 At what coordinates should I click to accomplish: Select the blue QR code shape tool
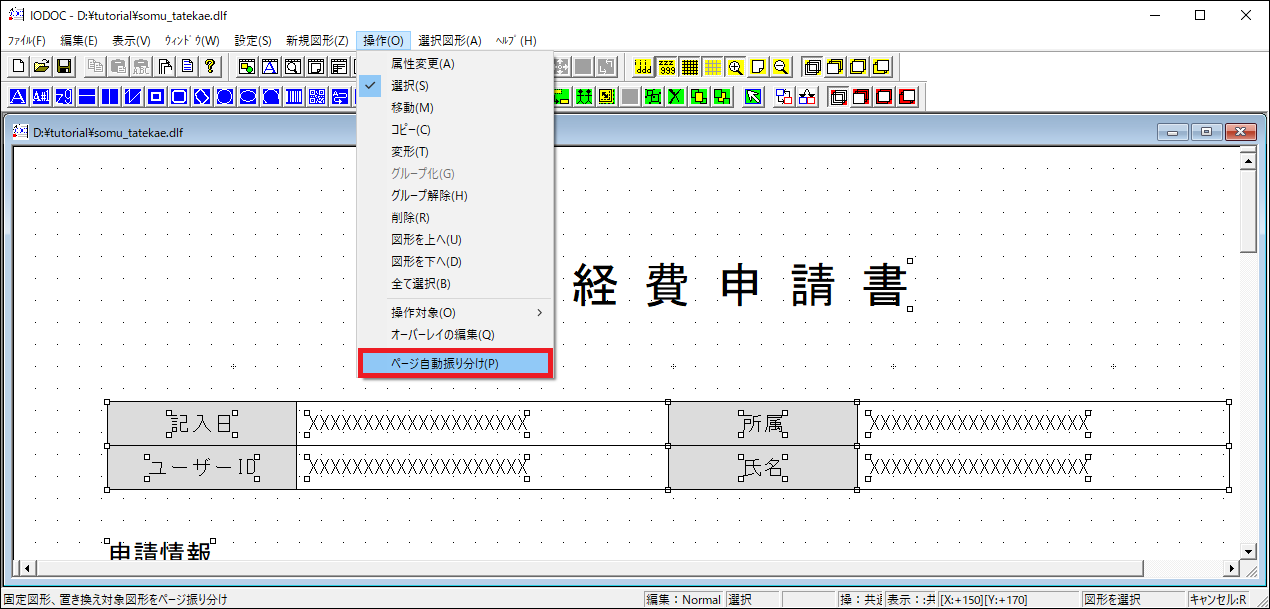point(317,96)
